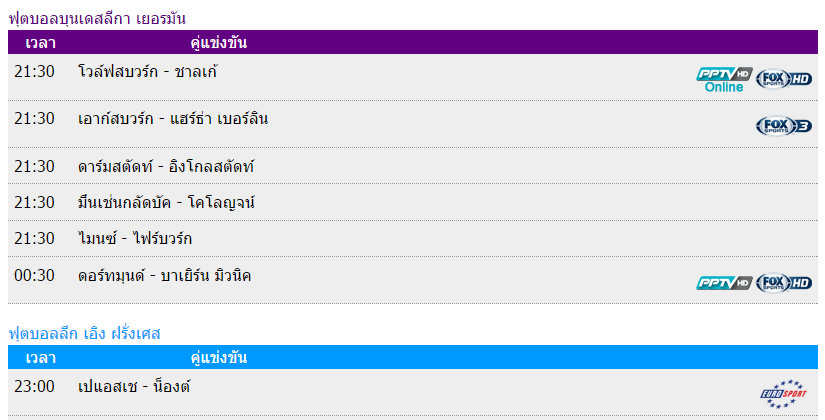Click the 23:00 kickoff time

[35, 385]
